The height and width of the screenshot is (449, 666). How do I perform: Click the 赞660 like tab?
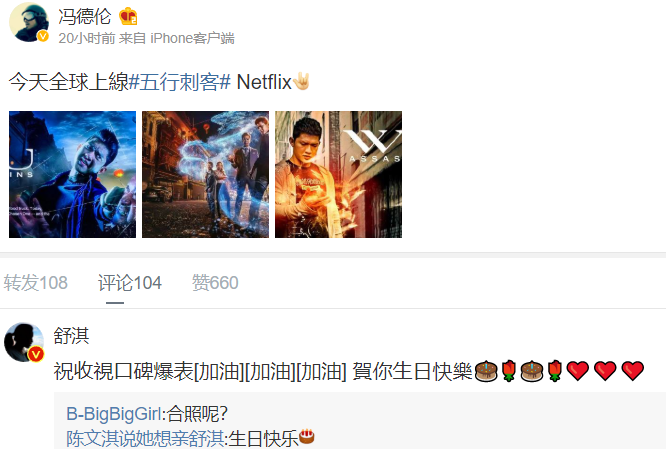coord(215,283)
